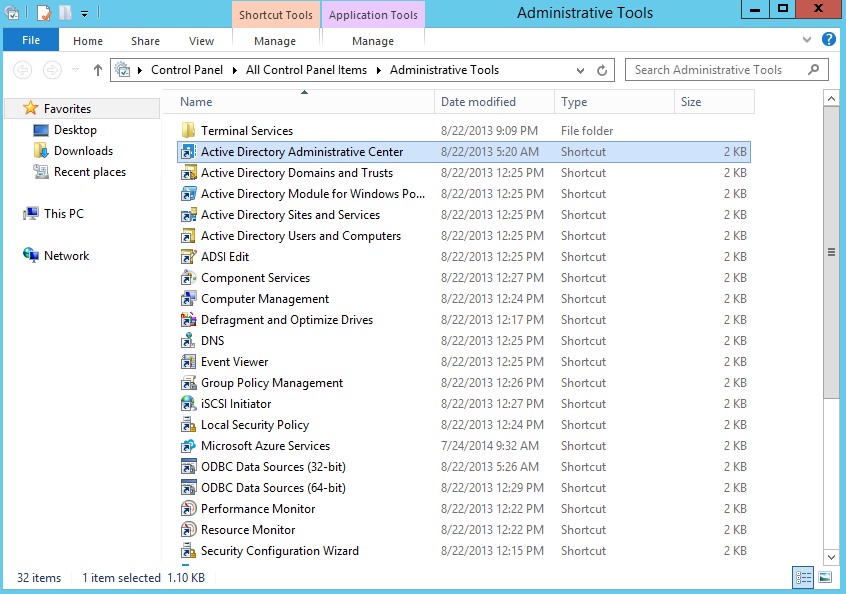This screenshot has width=846, height=594.
Task: Click the Performance Monitor icon
Action: (x=188, y=509)
